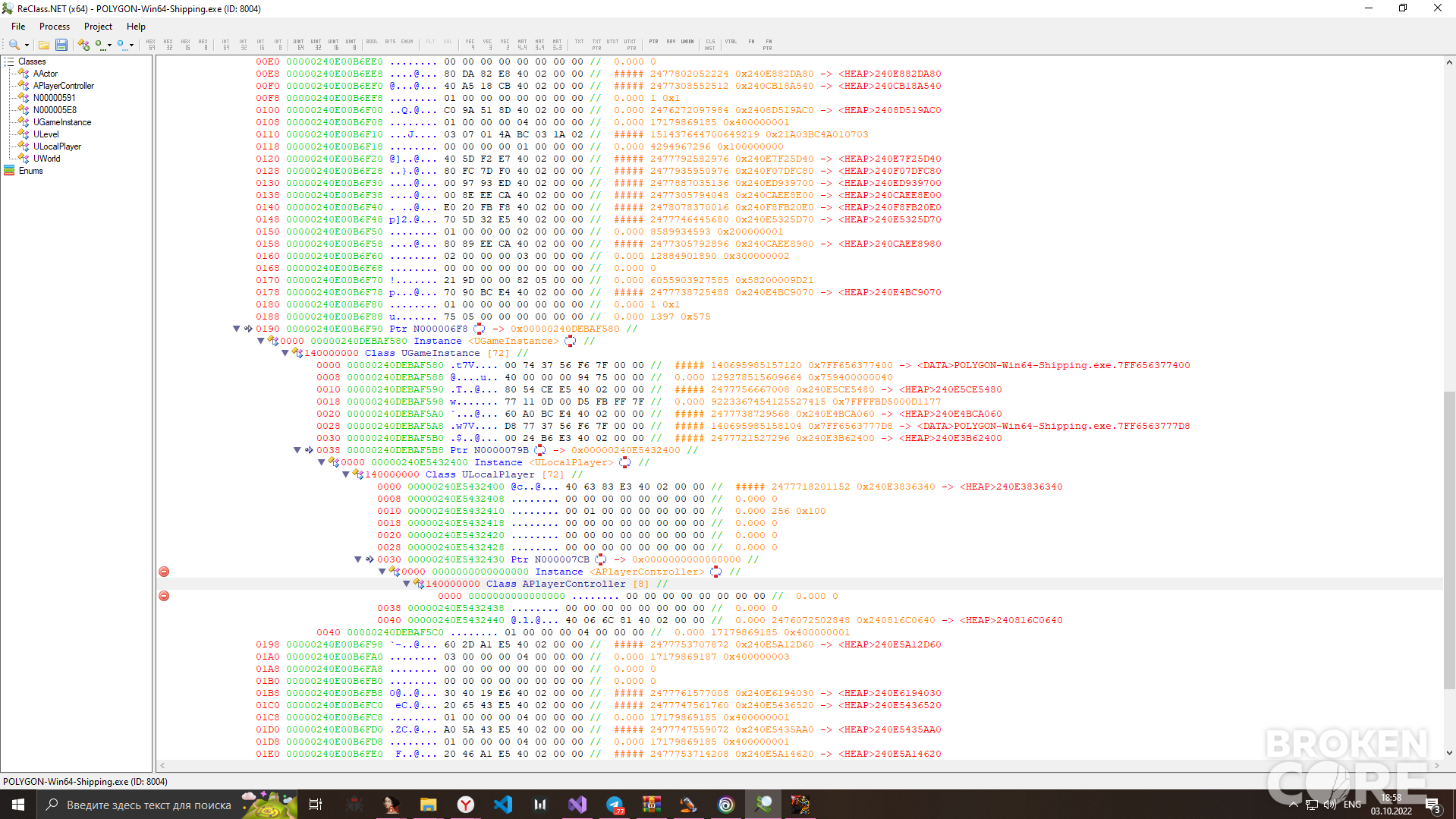The width and height of the screenshot is (1456, 819).
Task: Click change-class icon next to <ULocalPlayer>
Action: tap(625, 462)
